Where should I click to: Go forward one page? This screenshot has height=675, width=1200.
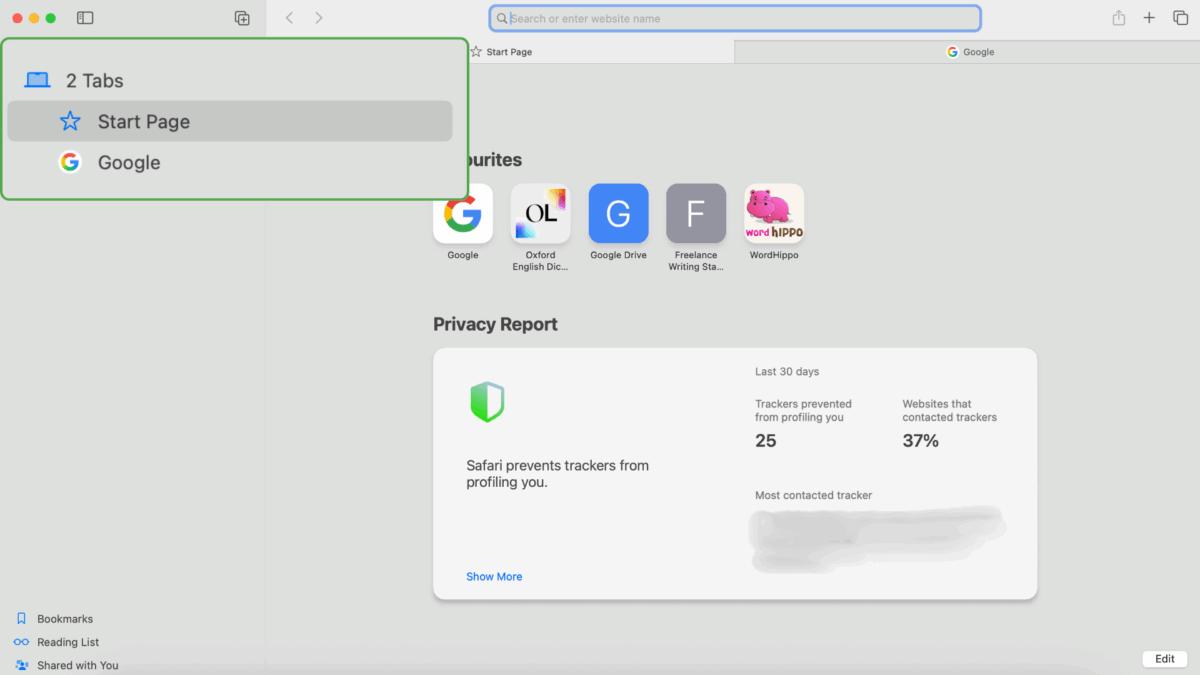(x=319, y=18)
